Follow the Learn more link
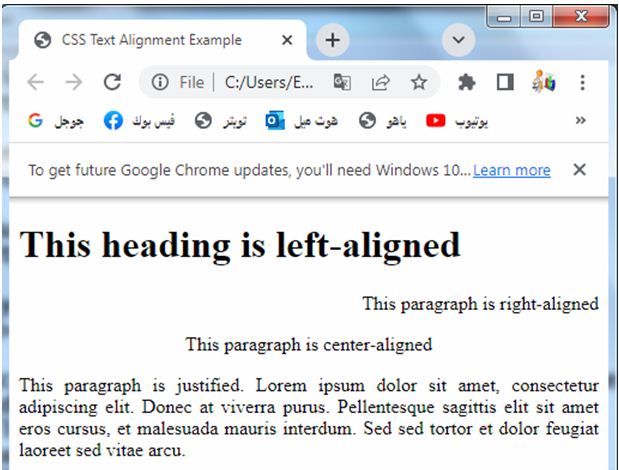This screenshot has width=619, height=470. [x=512, y=170]
